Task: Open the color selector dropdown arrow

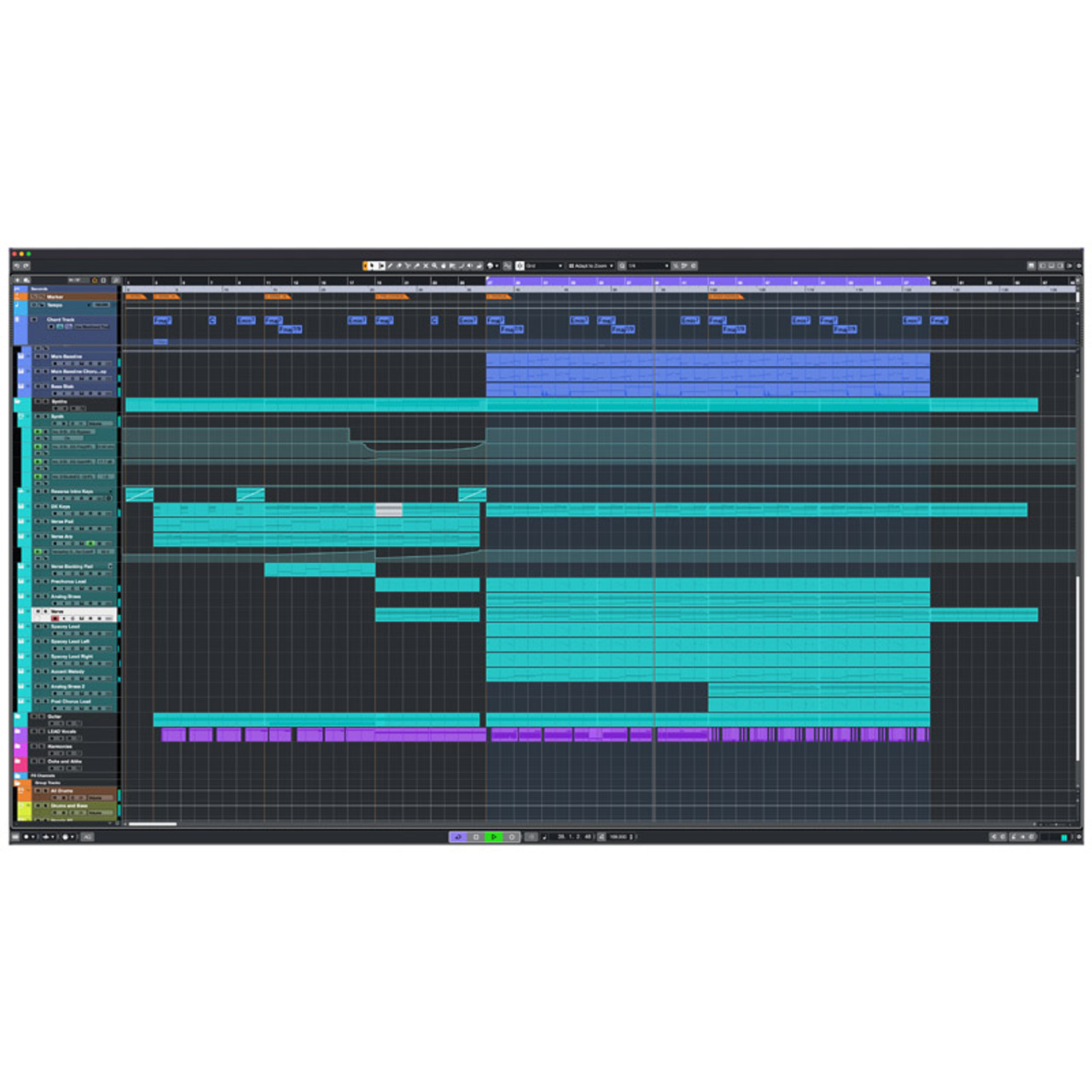Action: click(497, 265)
